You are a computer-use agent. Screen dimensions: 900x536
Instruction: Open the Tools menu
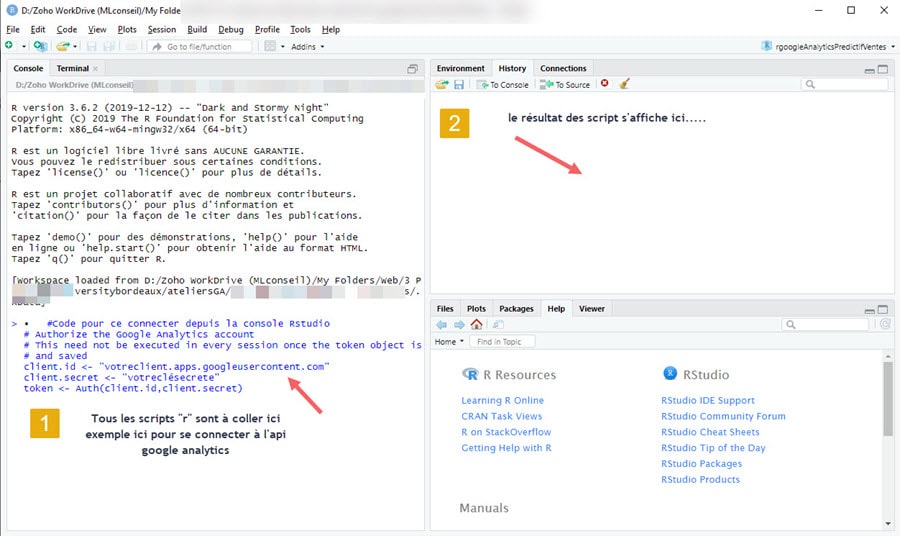[300, 29]
